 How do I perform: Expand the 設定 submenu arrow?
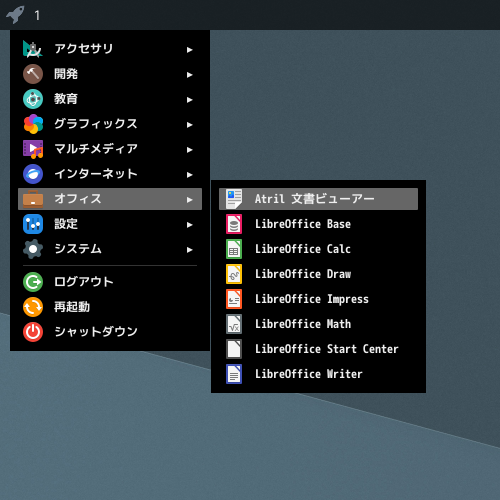[x=189, y=225]
